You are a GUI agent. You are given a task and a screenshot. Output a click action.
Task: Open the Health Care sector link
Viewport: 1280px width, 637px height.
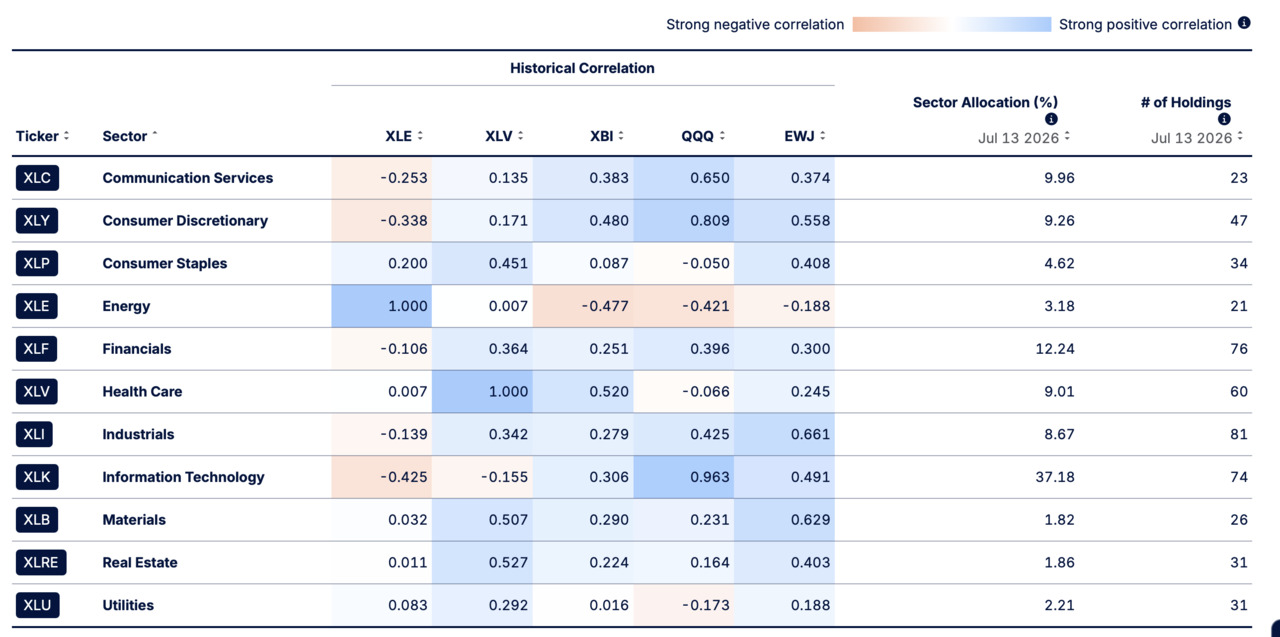pos(142,392)
